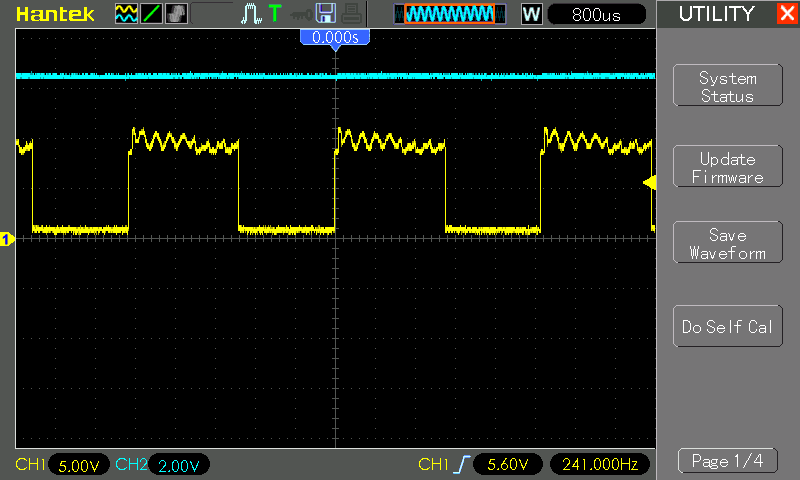Click the printer icon in top bar
Viewport: 800px width, 480px height.
pos(349,13)
